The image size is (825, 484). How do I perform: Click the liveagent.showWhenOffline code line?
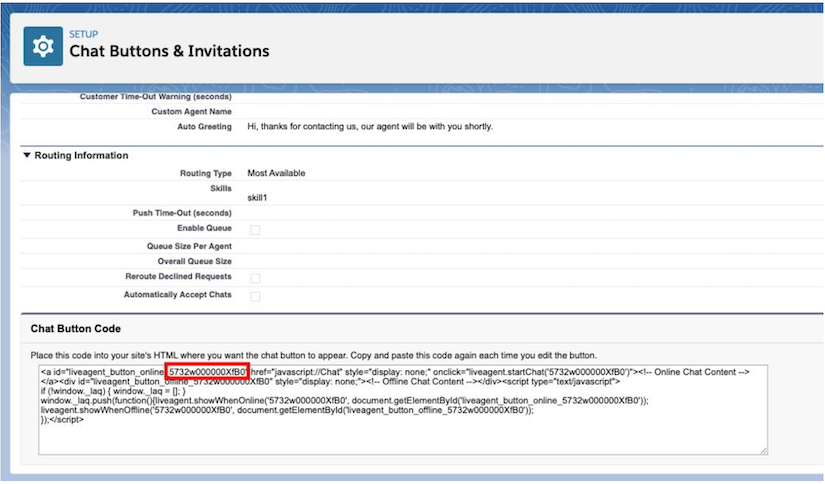pyautogui.click(x=287, y=410)
